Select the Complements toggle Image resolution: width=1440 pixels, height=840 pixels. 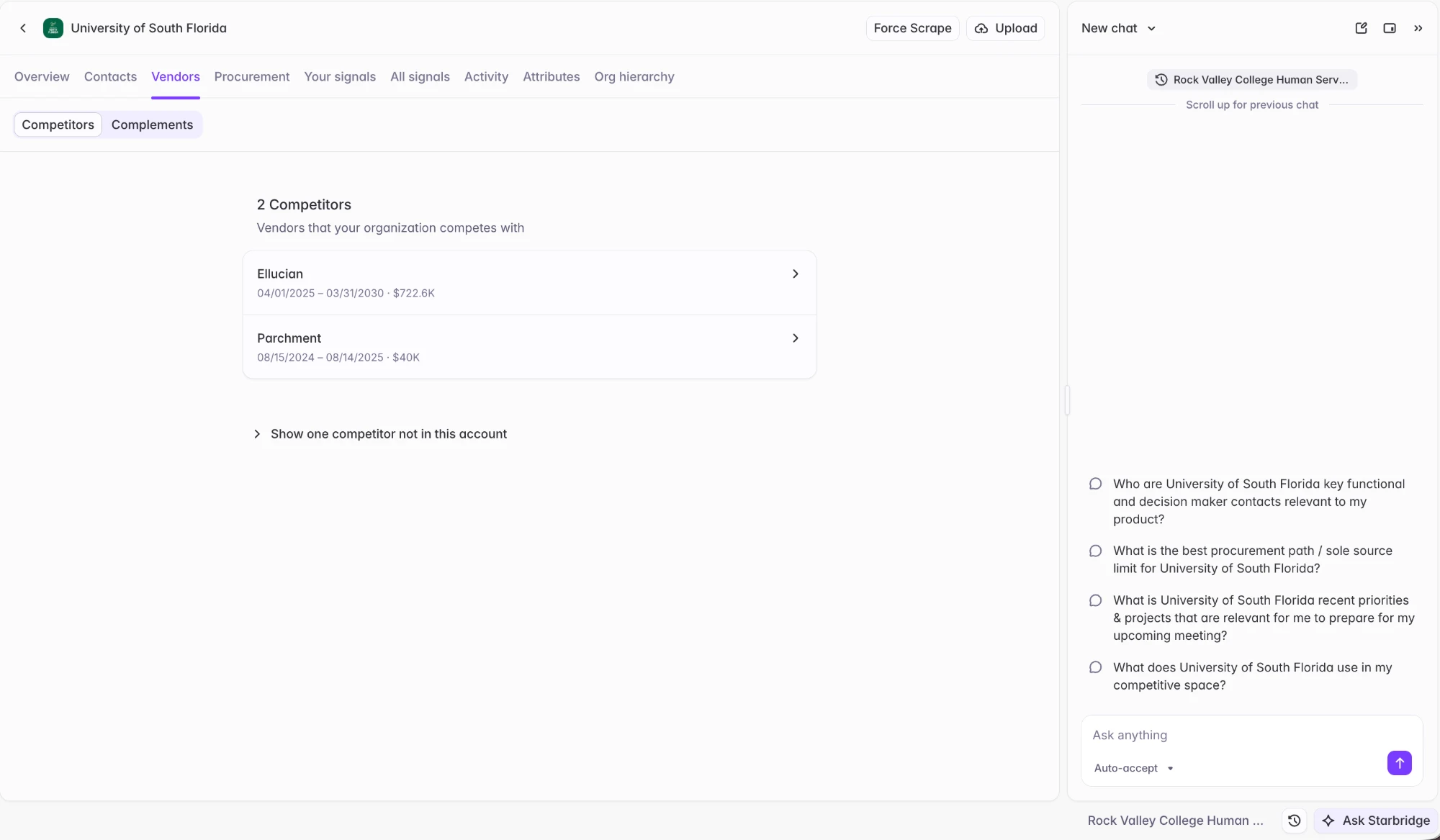click(x=152, y=125)
